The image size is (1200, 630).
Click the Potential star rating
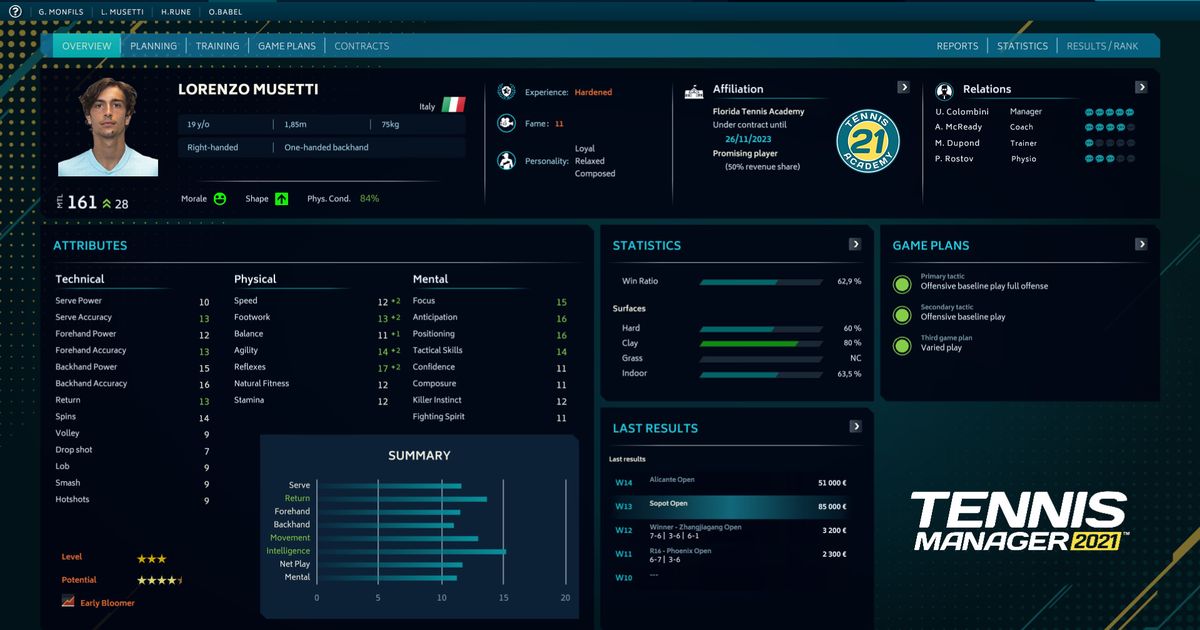point(160,580)
